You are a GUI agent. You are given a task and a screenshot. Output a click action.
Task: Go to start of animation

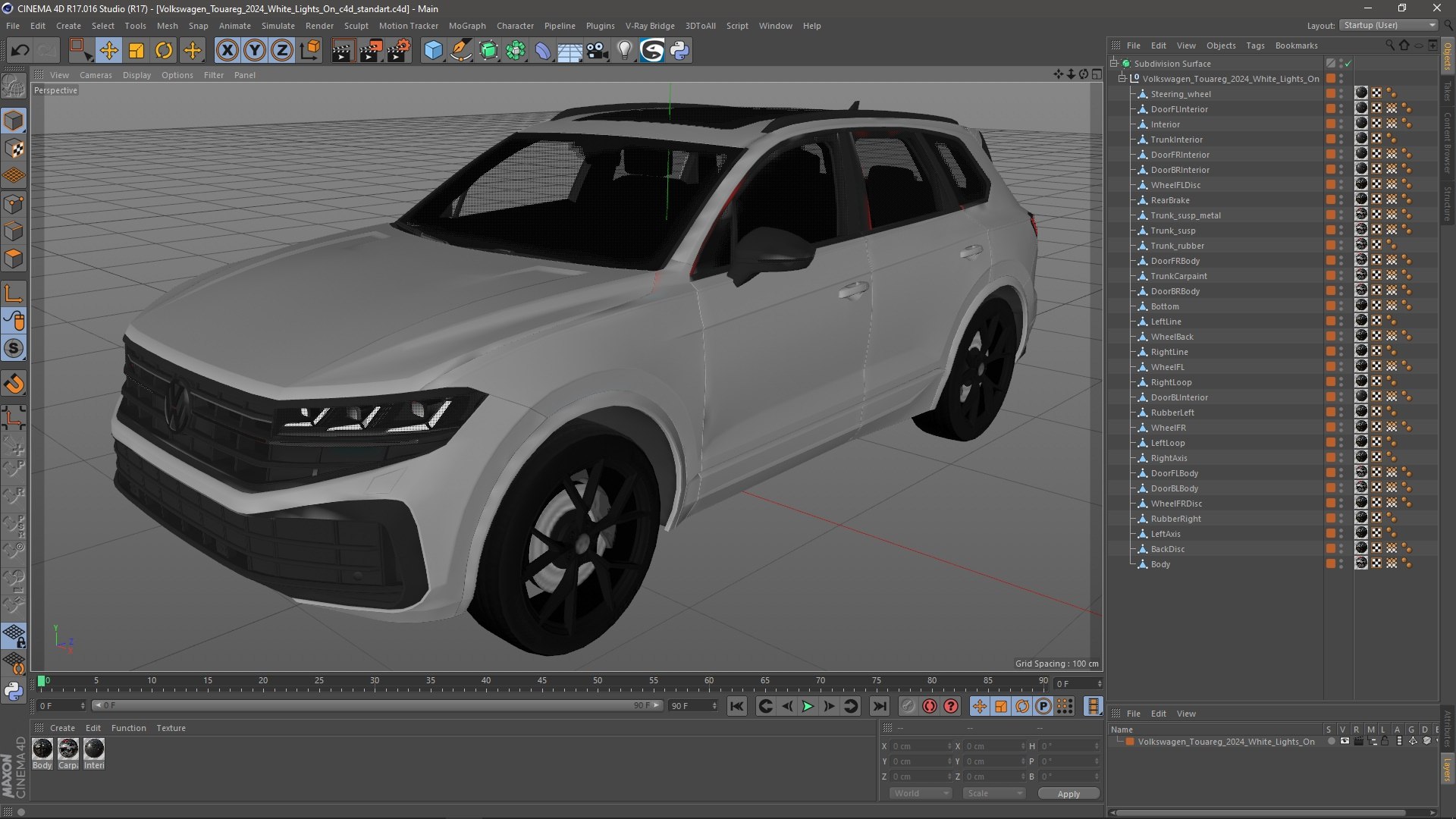click(x=736, y=707)
